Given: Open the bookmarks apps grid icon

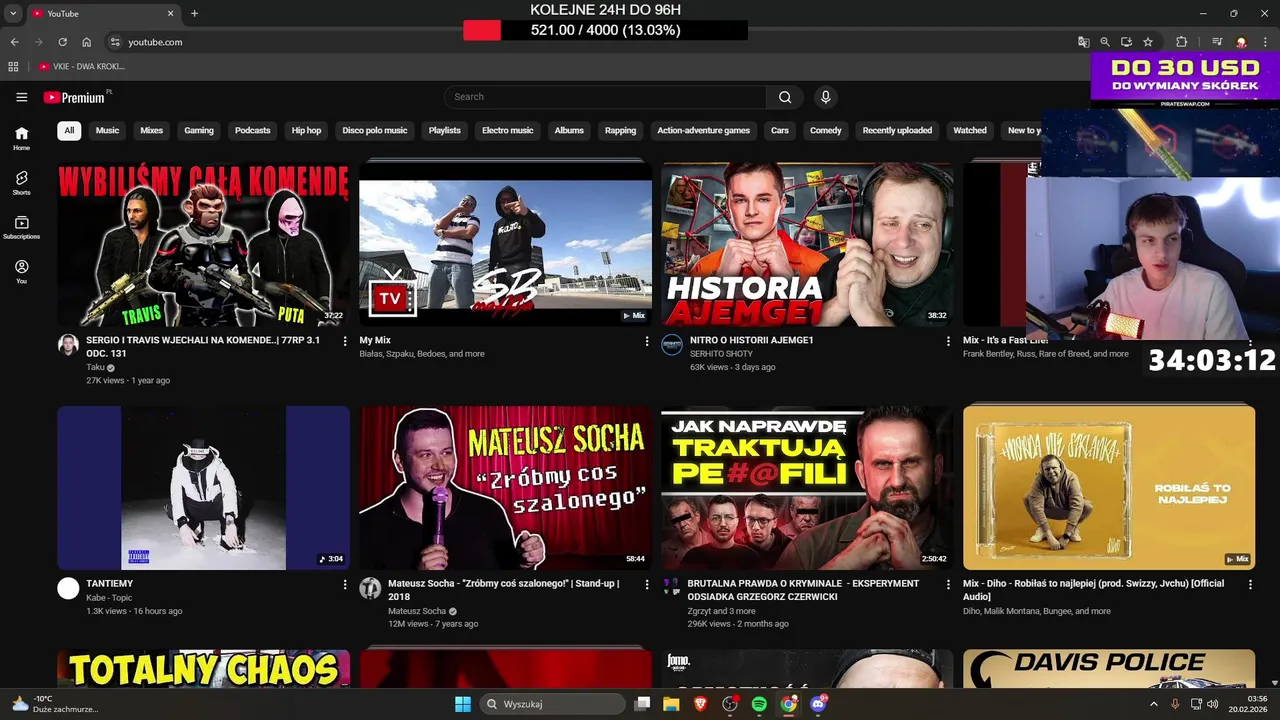Looking at the screenshot, I should [x=13, y=66].
